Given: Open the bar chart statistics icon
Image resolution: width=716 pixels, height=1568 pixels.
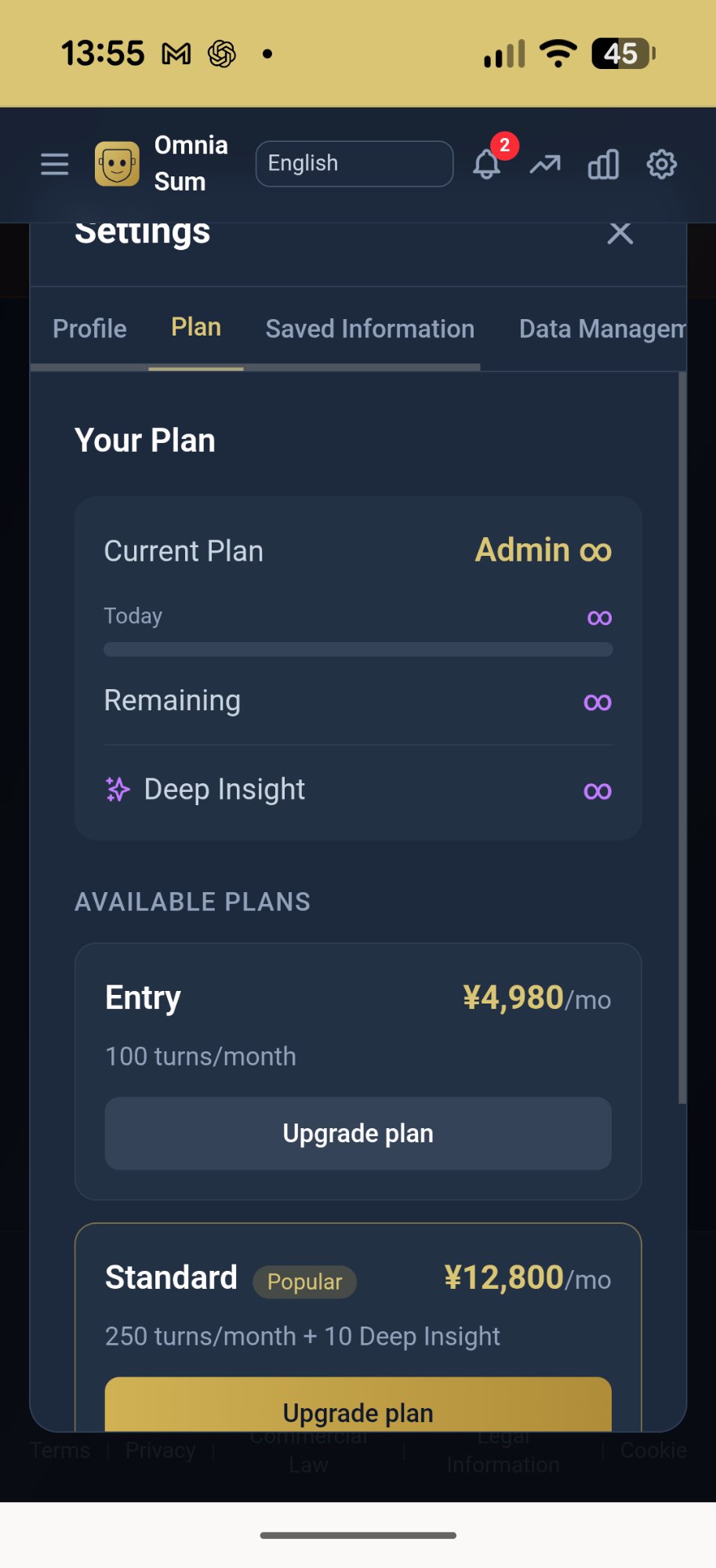Looking at the screenshot, I should [x=603, y=165].
